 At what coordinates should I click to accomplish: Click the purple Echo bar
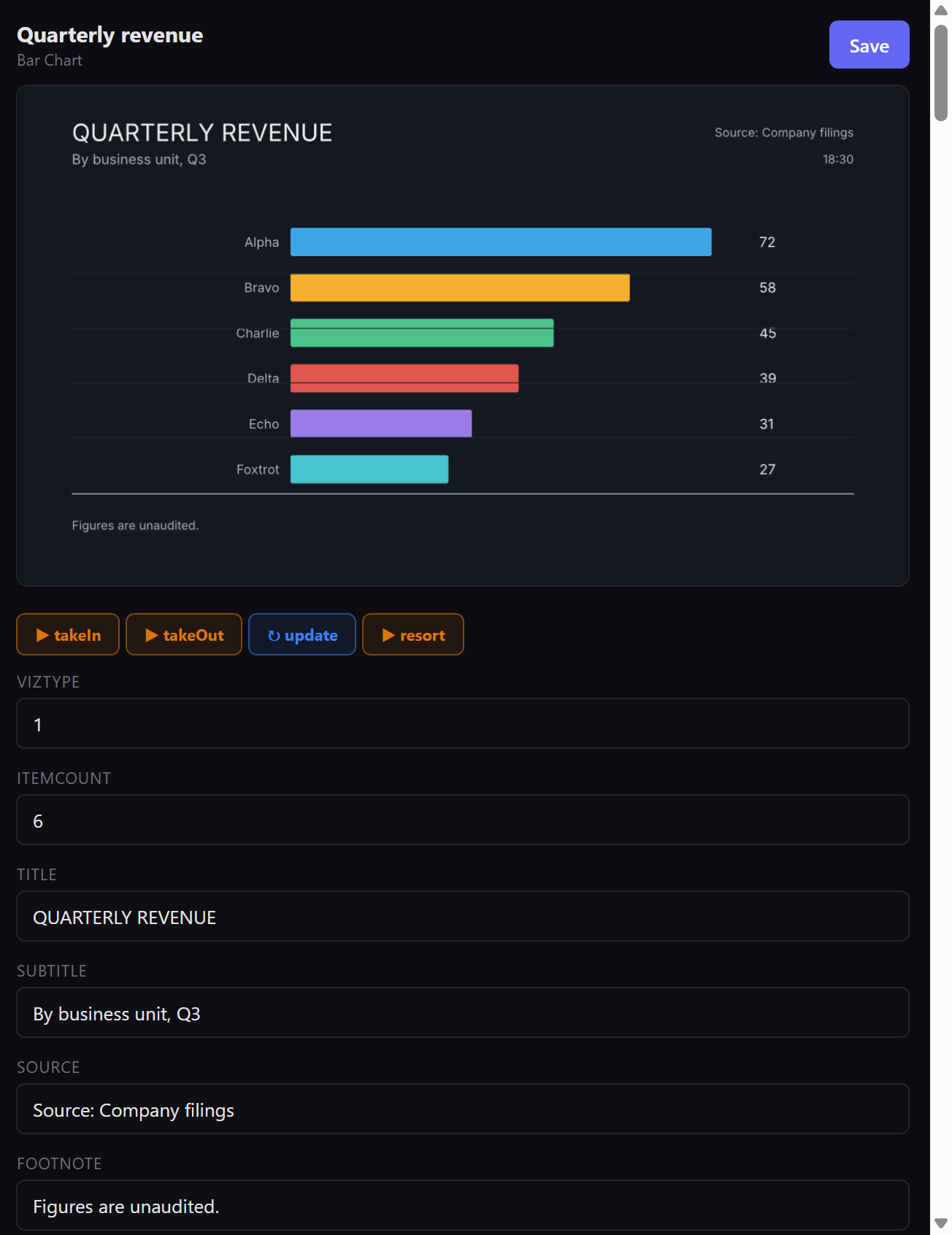(381, 423)
